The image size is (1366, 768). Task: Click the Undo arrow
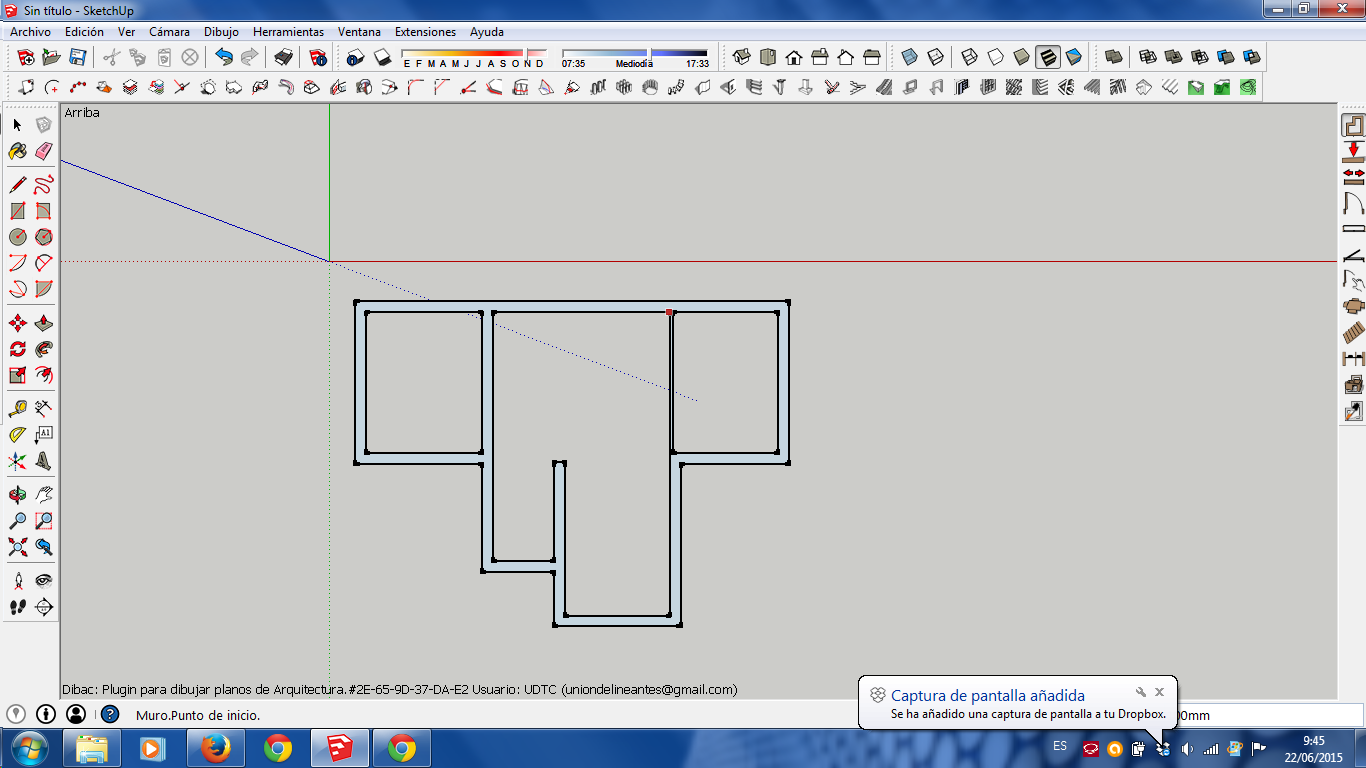click(224, 57)
